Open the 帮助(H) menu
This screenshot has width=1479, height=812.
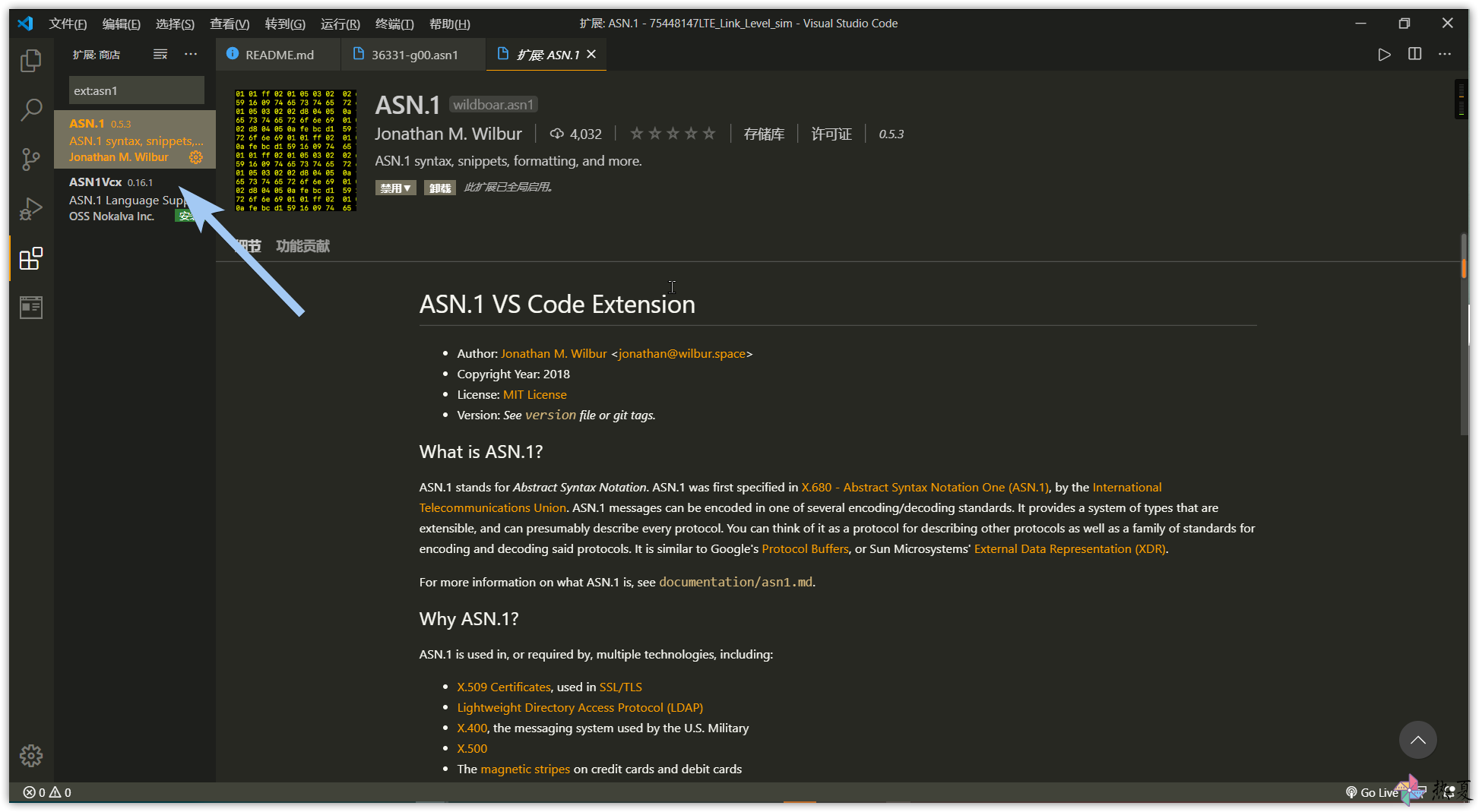450,24
